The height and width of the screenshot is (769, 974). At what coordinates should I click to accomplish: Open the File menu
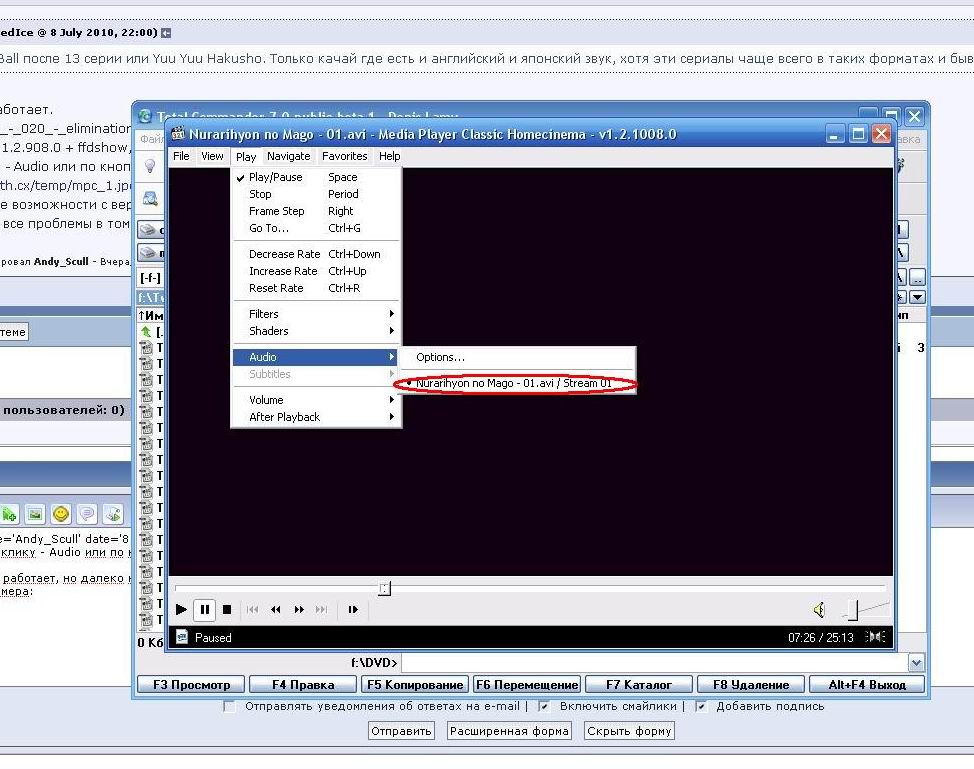pyautogui.click(x=181, y=156)
